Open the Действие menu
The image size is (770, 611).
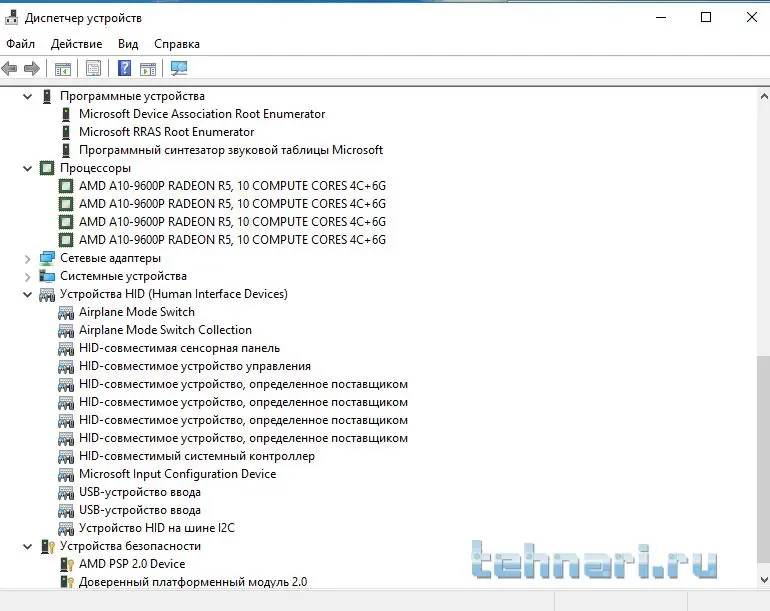pyautogui.click(x=77, y=44)
